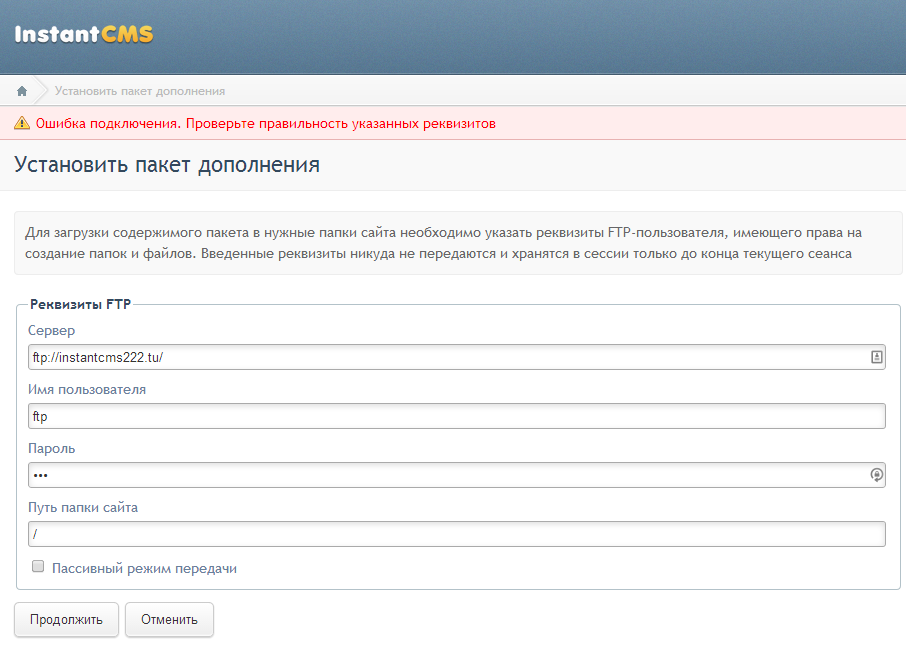The image size is (906, 649).
Task: Focus the Путь папки сайта input field
Action: pos(456,534)
